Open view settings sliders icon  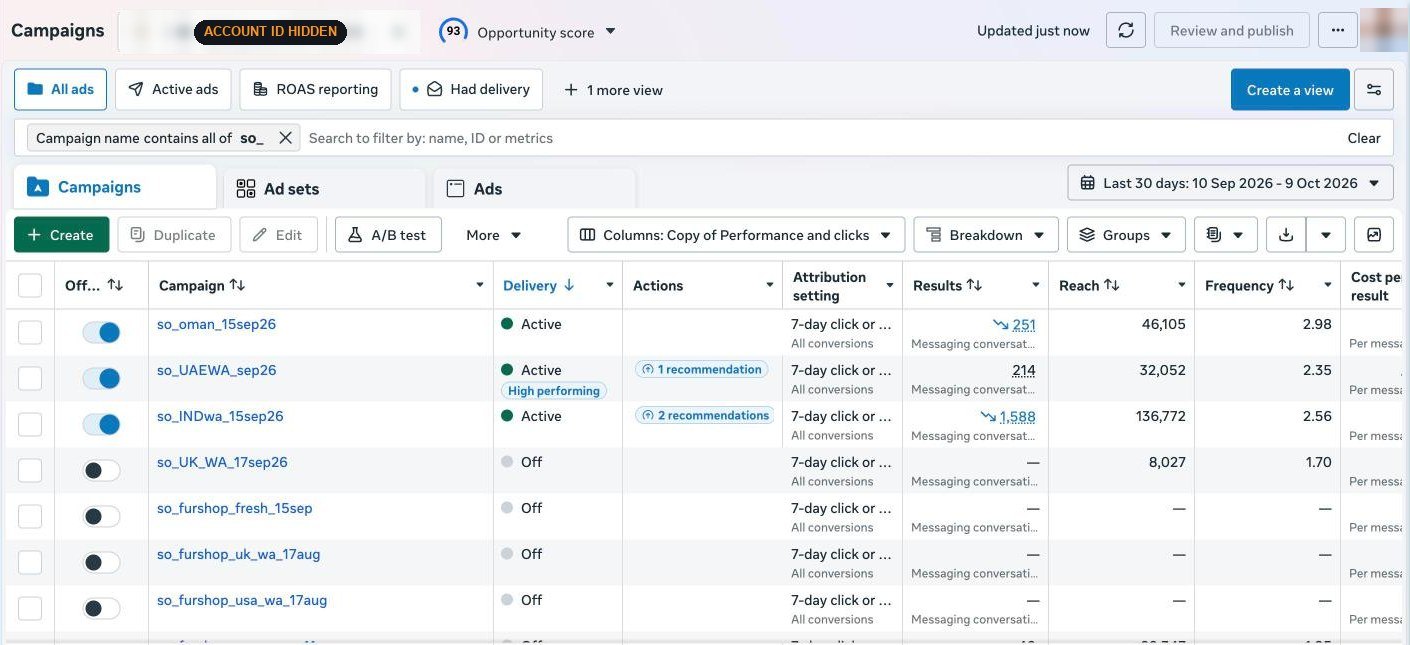(1374, 90)
